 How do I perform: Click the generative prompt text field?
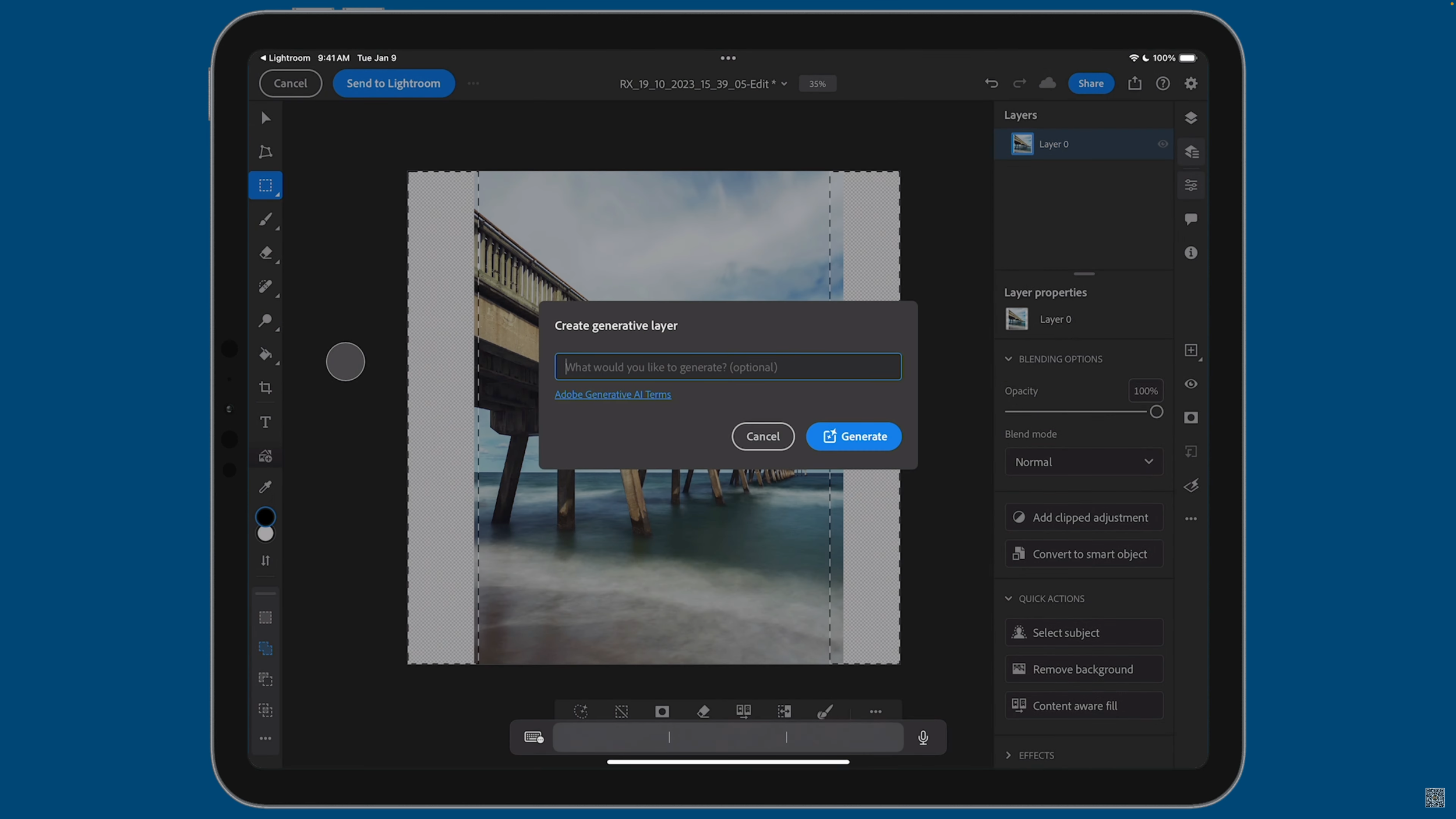(728, 367)
